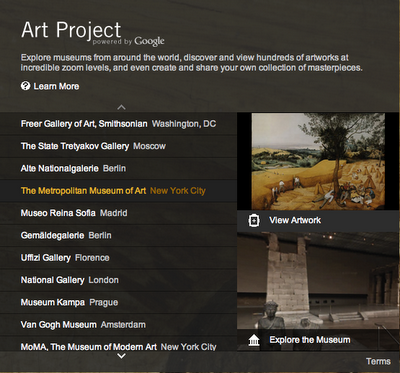Click the View Artwork frame icon

254,220
